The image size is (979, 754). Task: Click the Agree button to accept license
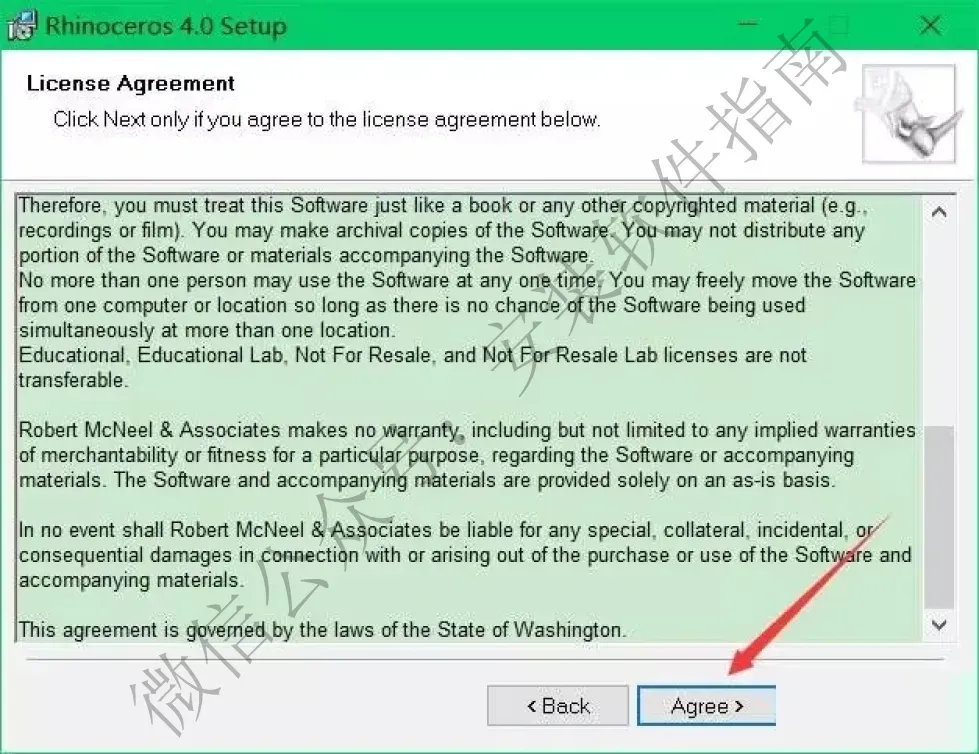coord(706,706)
